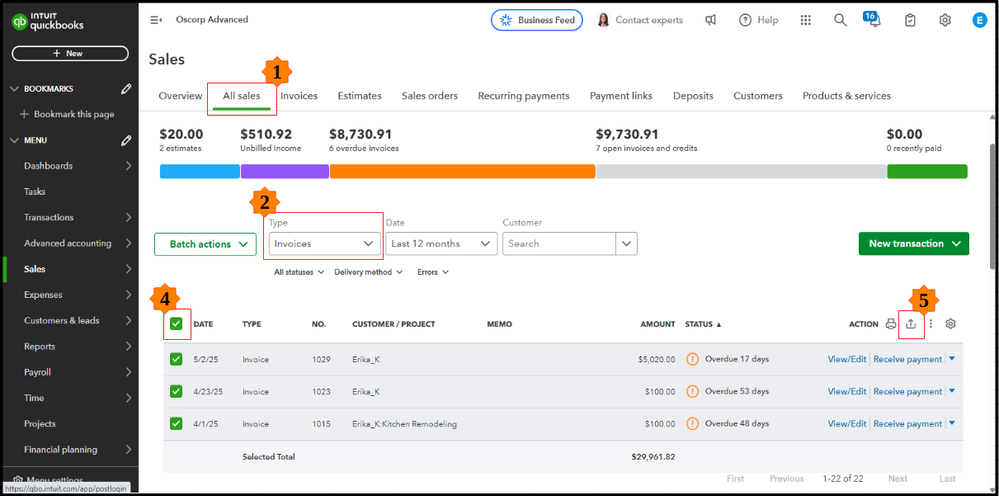
Task: Open the New transaction dropdown
Action: (x=914, y=243)
